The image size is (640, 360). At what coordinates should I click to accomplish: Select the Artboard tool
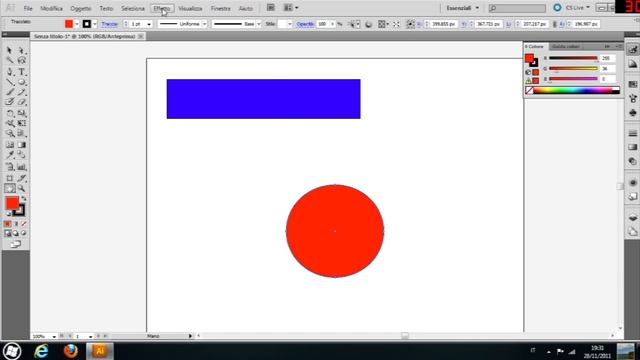click(x=9, y=178)
